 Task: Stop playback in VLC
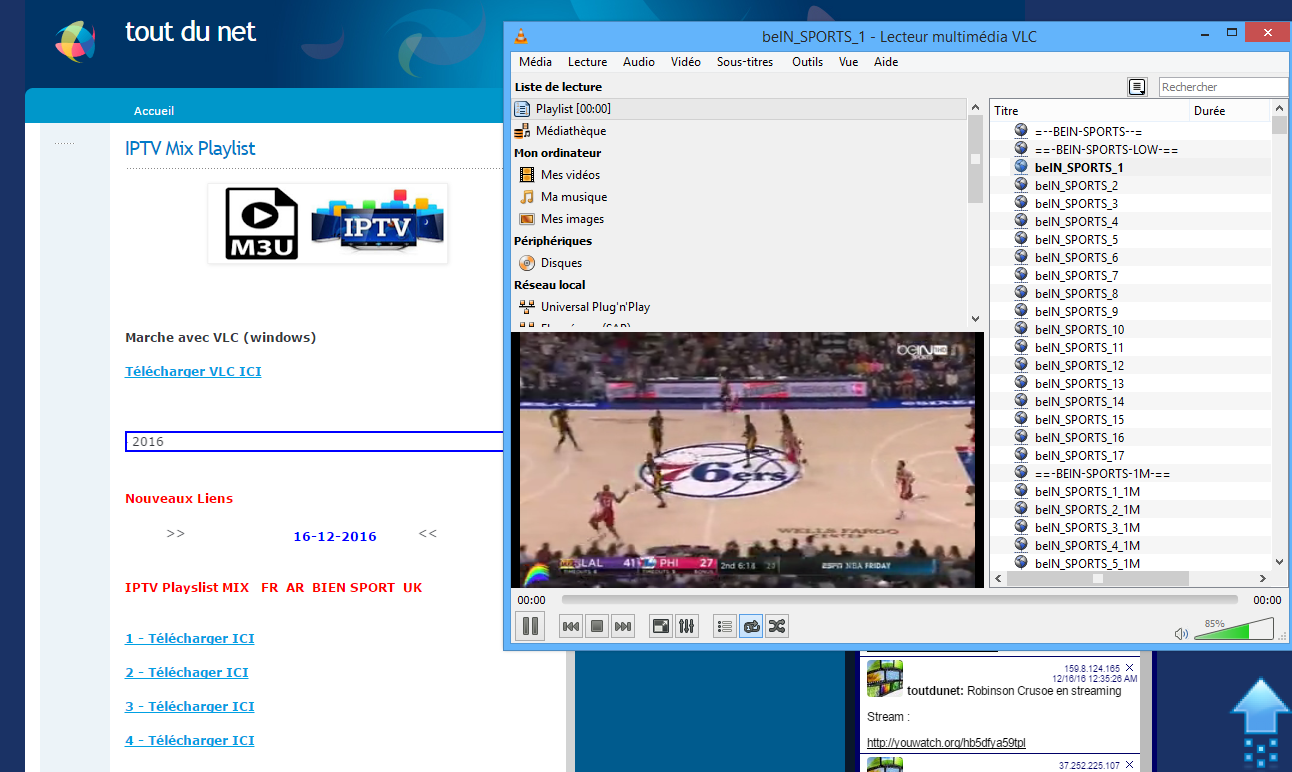point(597,627)
